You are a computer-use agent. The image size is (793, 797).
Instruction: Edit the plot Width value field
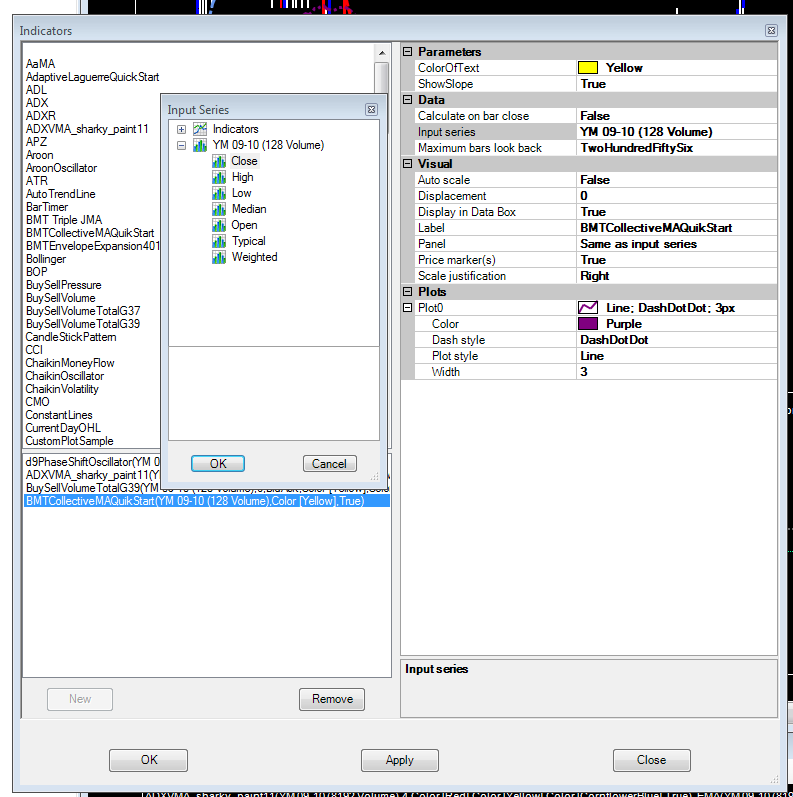677,372
